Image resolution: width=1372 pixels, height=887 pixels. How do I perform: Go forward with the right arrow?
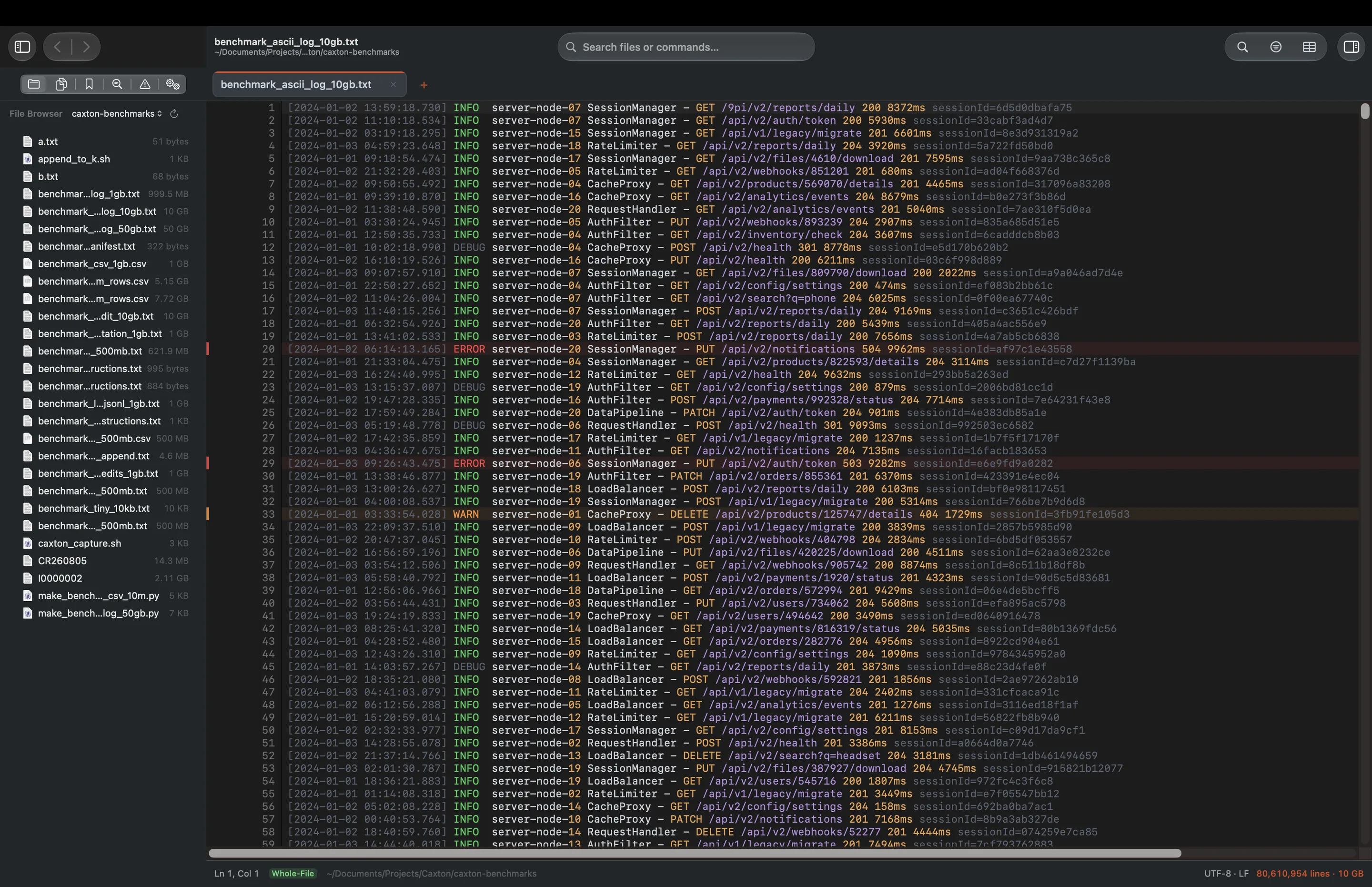pyautogui.click(x=86, y=47)
